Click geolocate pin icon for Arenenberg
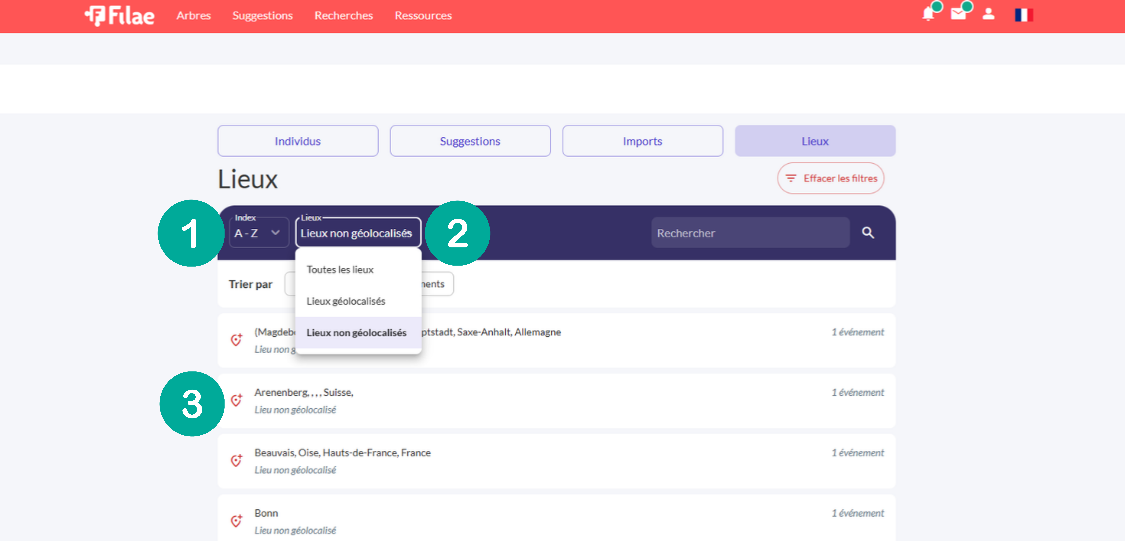This screenshot has height=541, width=1125. [236, 400]
